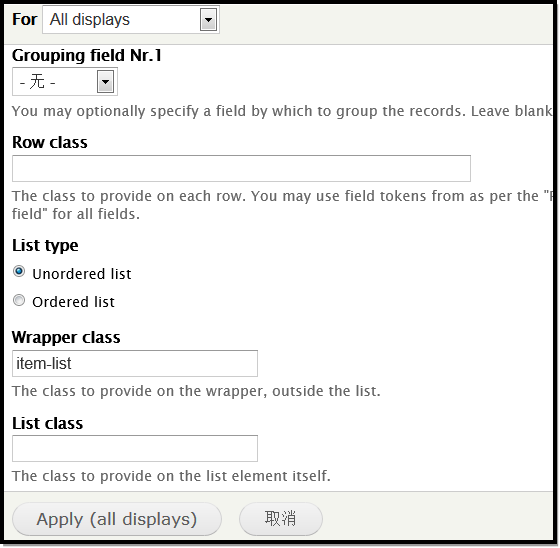Click the "Ordered list" option label text

[74, 302]
